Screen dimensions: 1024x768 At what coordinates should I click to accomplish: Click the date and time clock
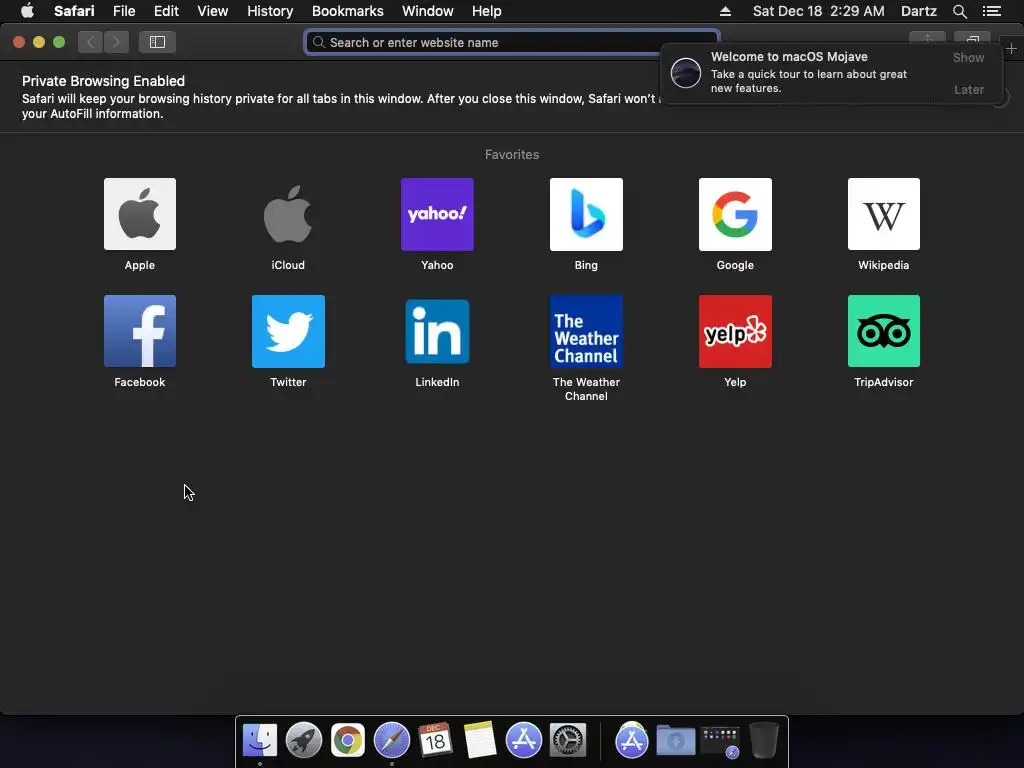pos(818,11)
